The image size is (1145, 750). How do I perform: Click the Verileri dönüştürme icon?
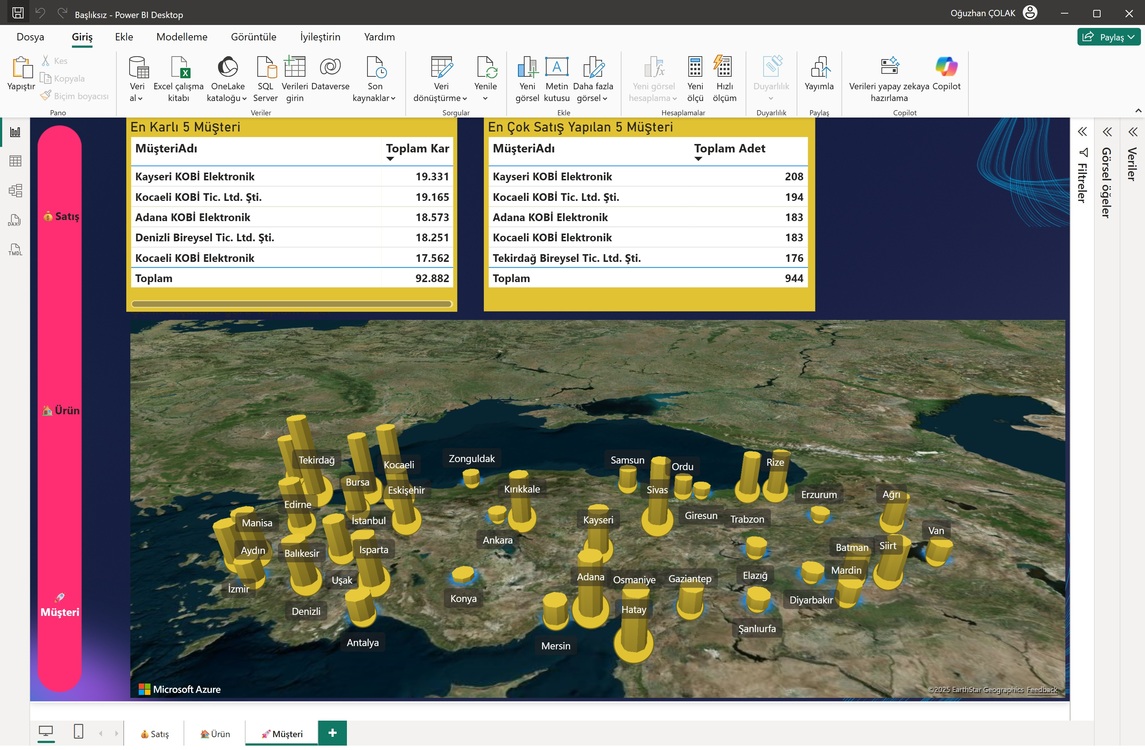[x=441, y=67]
